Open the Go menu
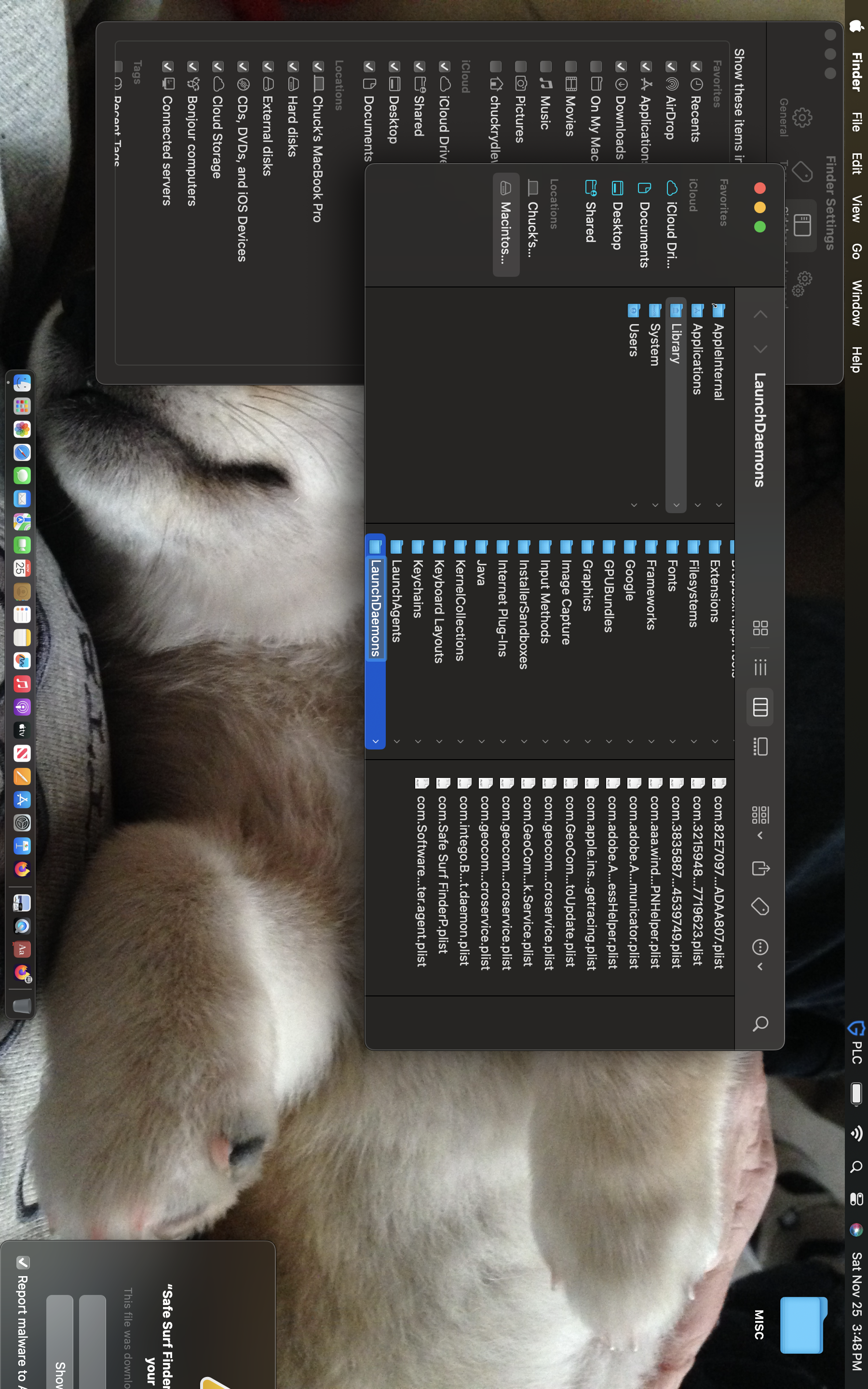Viewport: 868px width, 1389px height. 856,251
